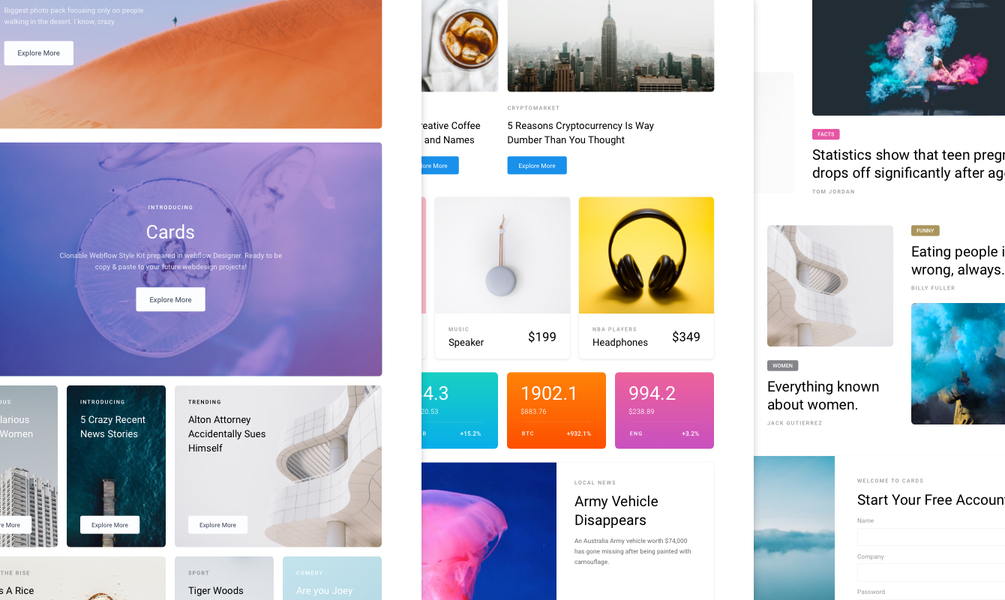Viewport: 1005px width, 600px height.
Task: Click Explore More on the desert card
Action: pyautogui.click(x=38, y=53)
